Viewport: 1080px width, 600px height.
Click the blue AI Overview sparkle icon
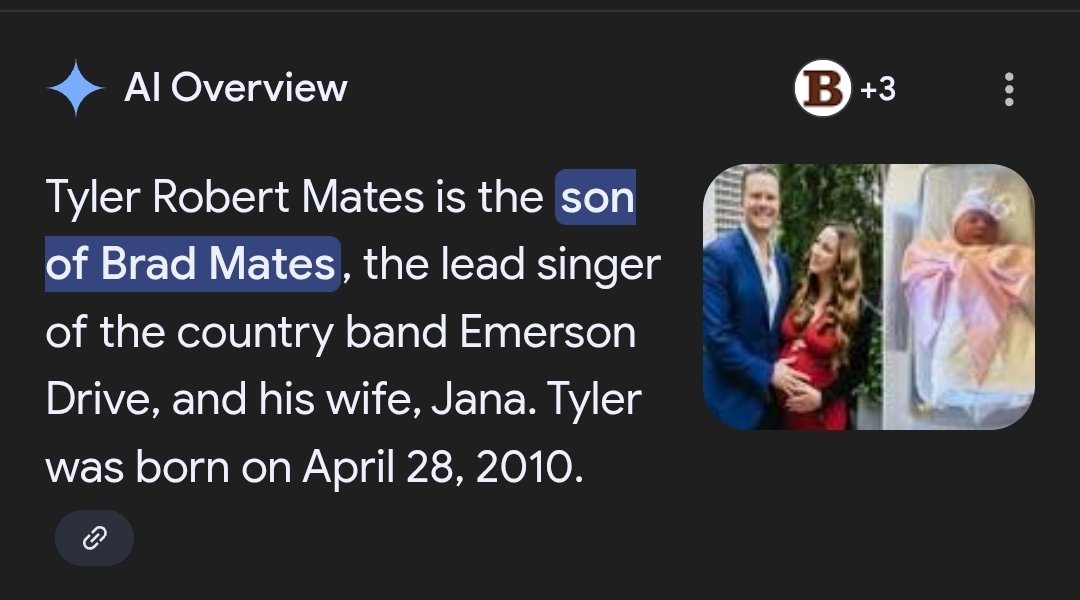(x=75, y=89)
